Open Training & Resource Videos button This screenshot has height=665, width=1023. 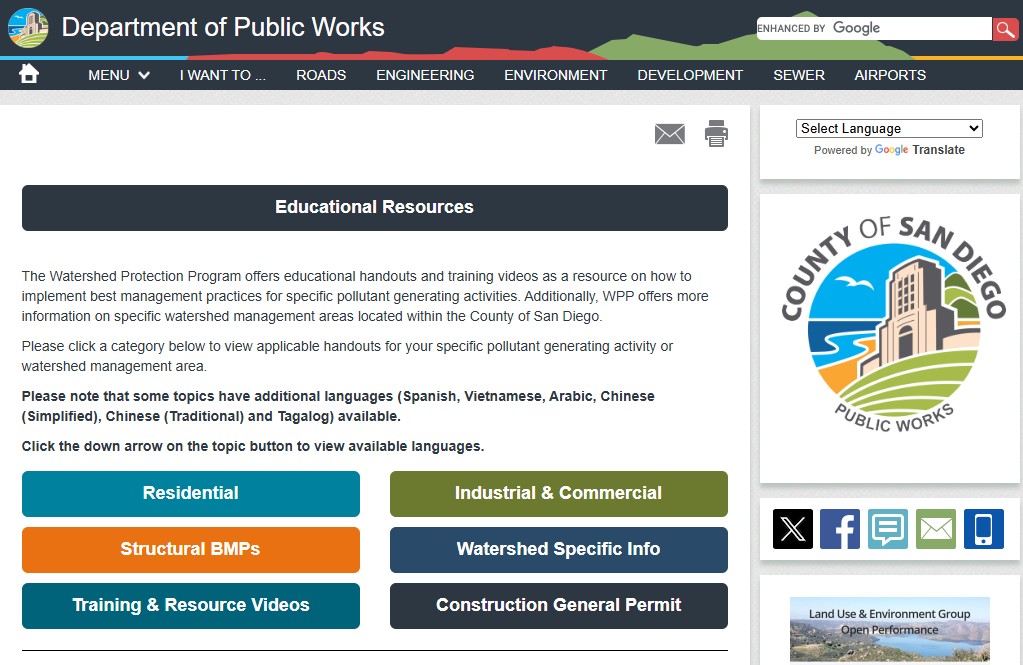(191, 605)
